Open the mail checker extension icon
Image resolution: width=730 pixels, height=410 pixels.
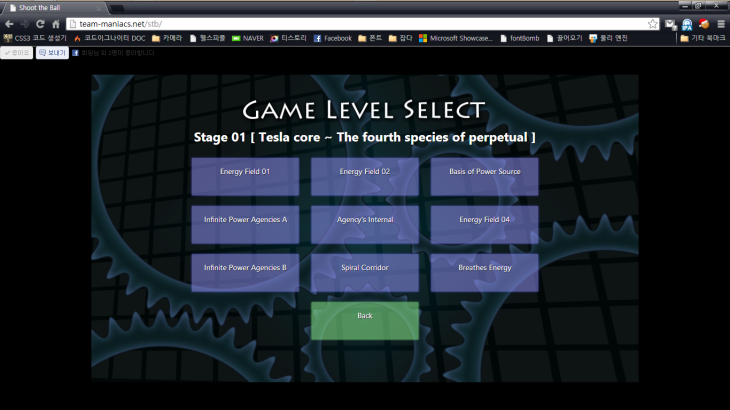point(670,24)
